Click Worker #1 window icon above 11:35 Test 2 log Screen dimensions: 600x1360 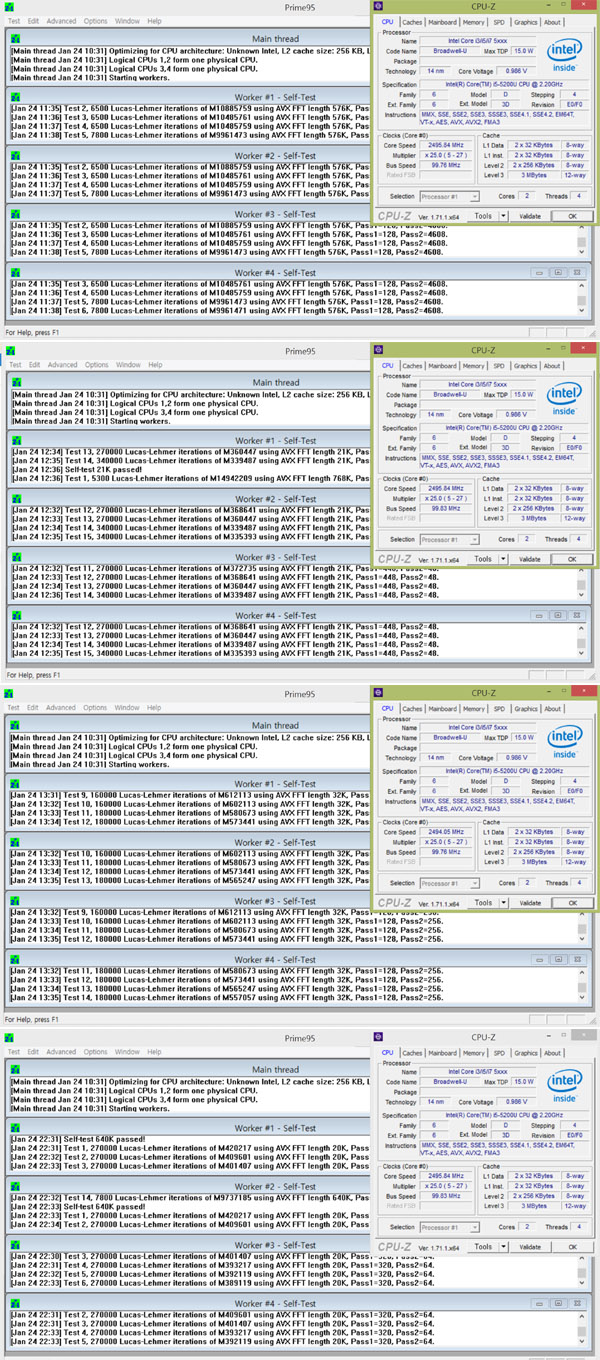click(14, 97)
